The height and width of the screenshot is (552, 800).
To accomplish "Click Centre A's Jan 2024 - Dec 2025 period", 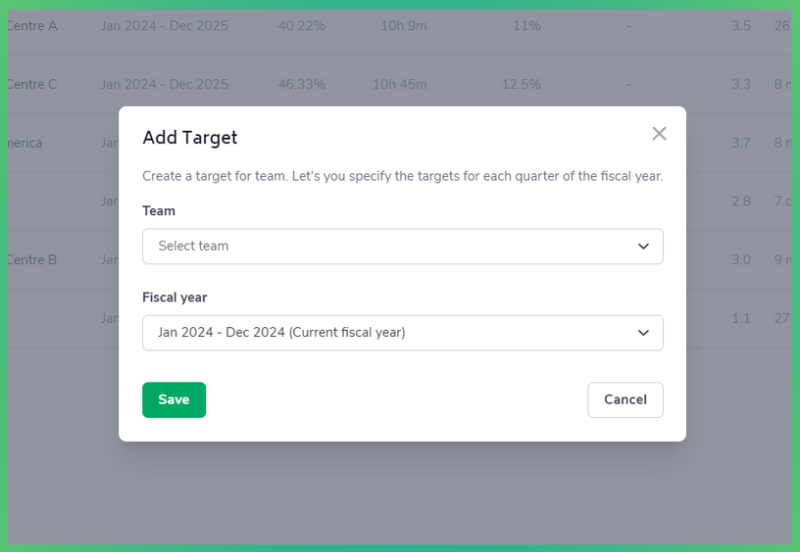I will [x=164, y=26].
